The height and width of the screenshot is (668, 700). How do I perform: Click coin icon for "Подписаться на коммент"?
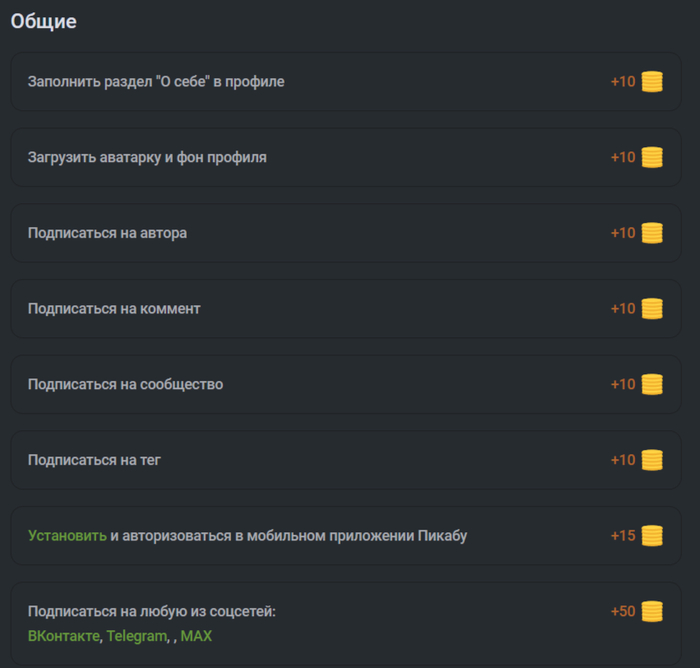click(652, 309)
